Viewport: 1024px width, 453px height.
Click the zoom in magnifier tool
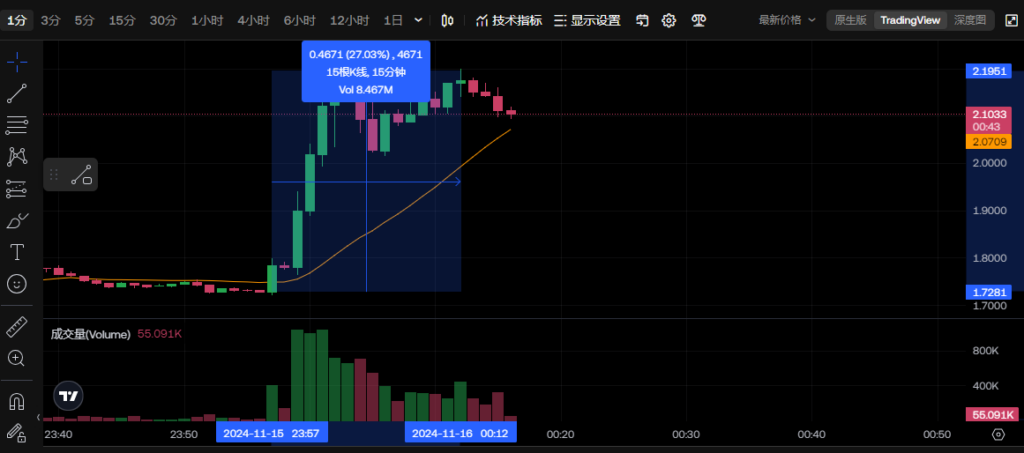point(17,357)
